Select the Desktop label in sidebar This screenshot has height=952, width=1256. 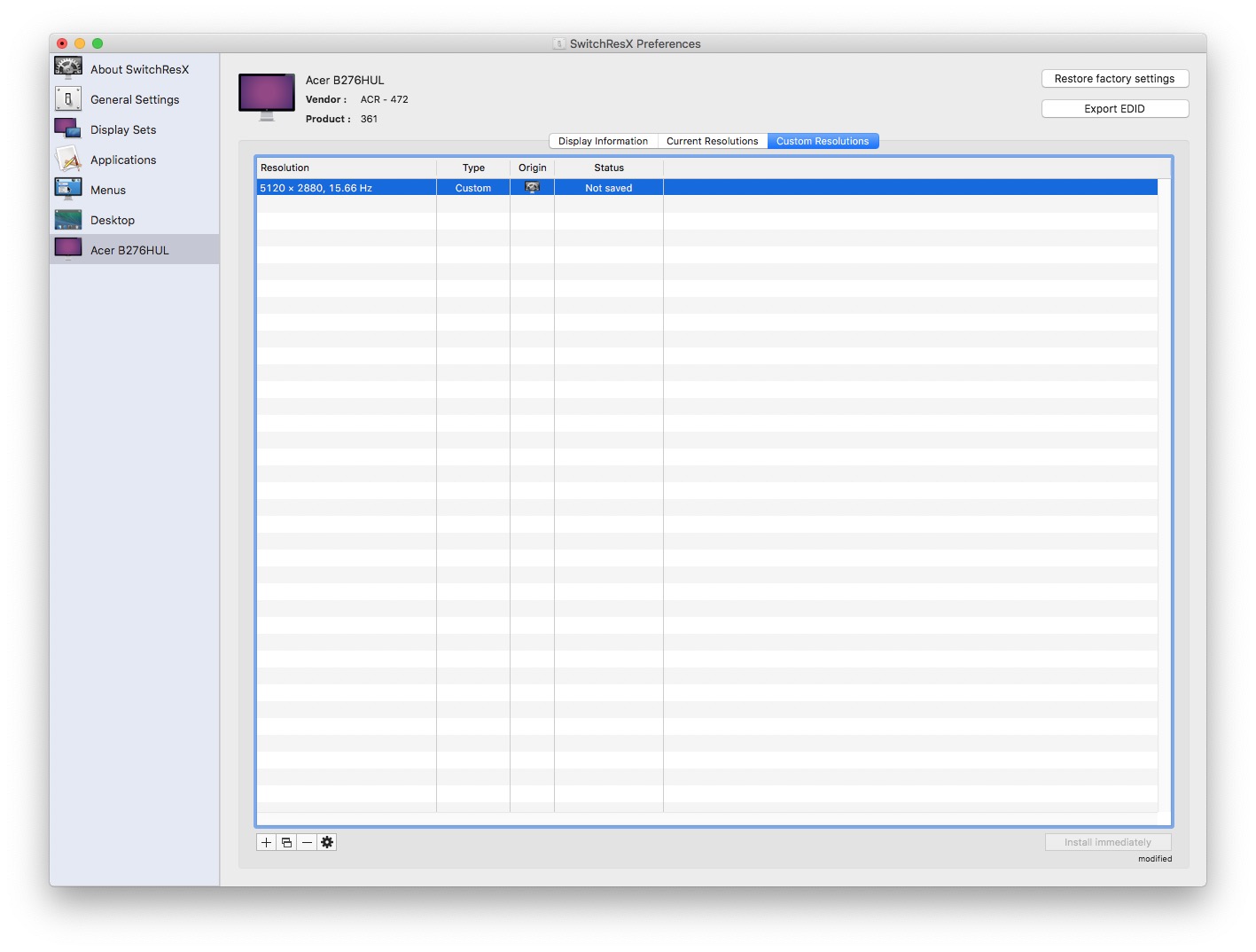(113, 220)
